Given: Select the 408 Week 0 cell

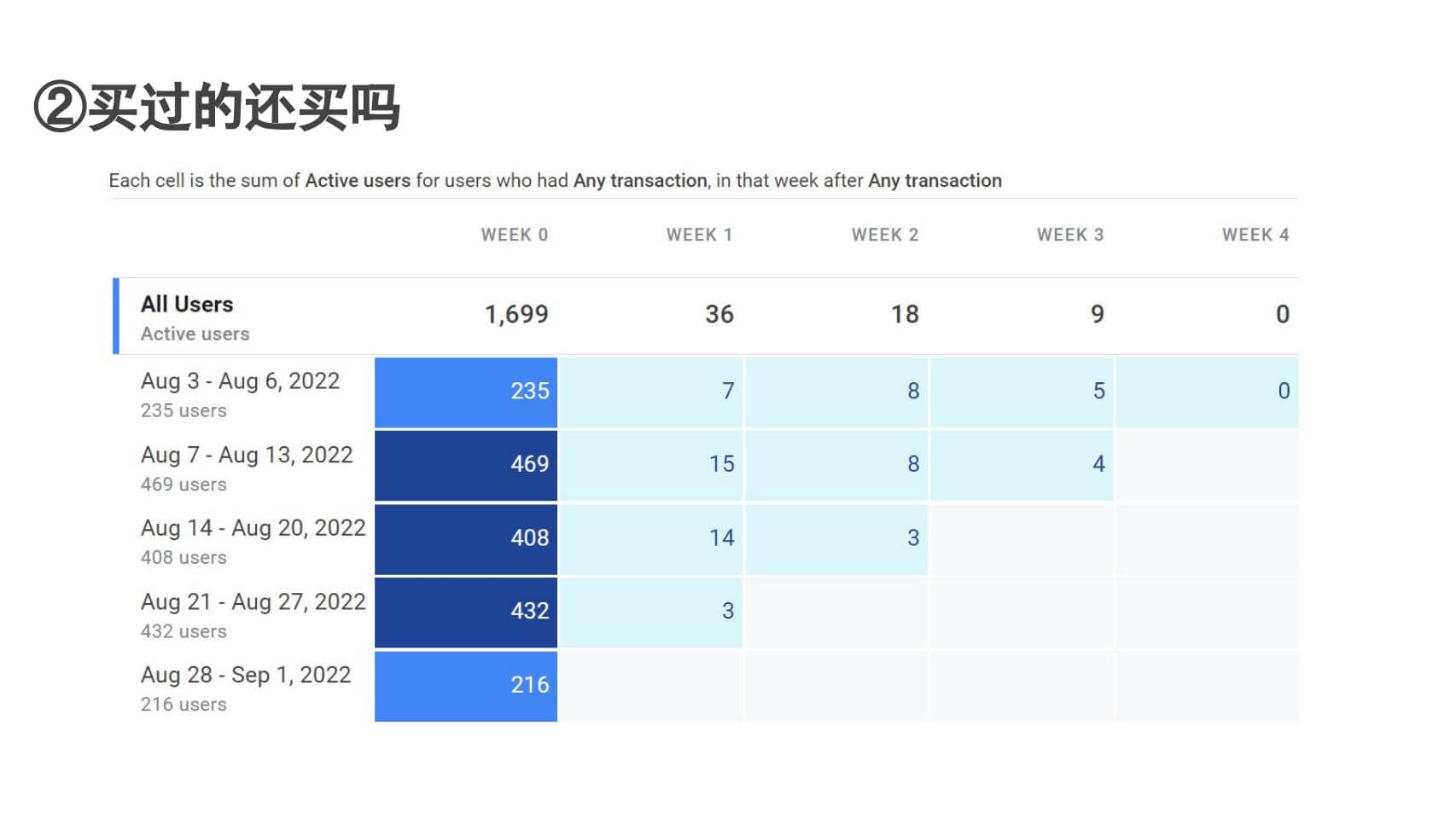Looking at the screenshot, I should [466, 538].
